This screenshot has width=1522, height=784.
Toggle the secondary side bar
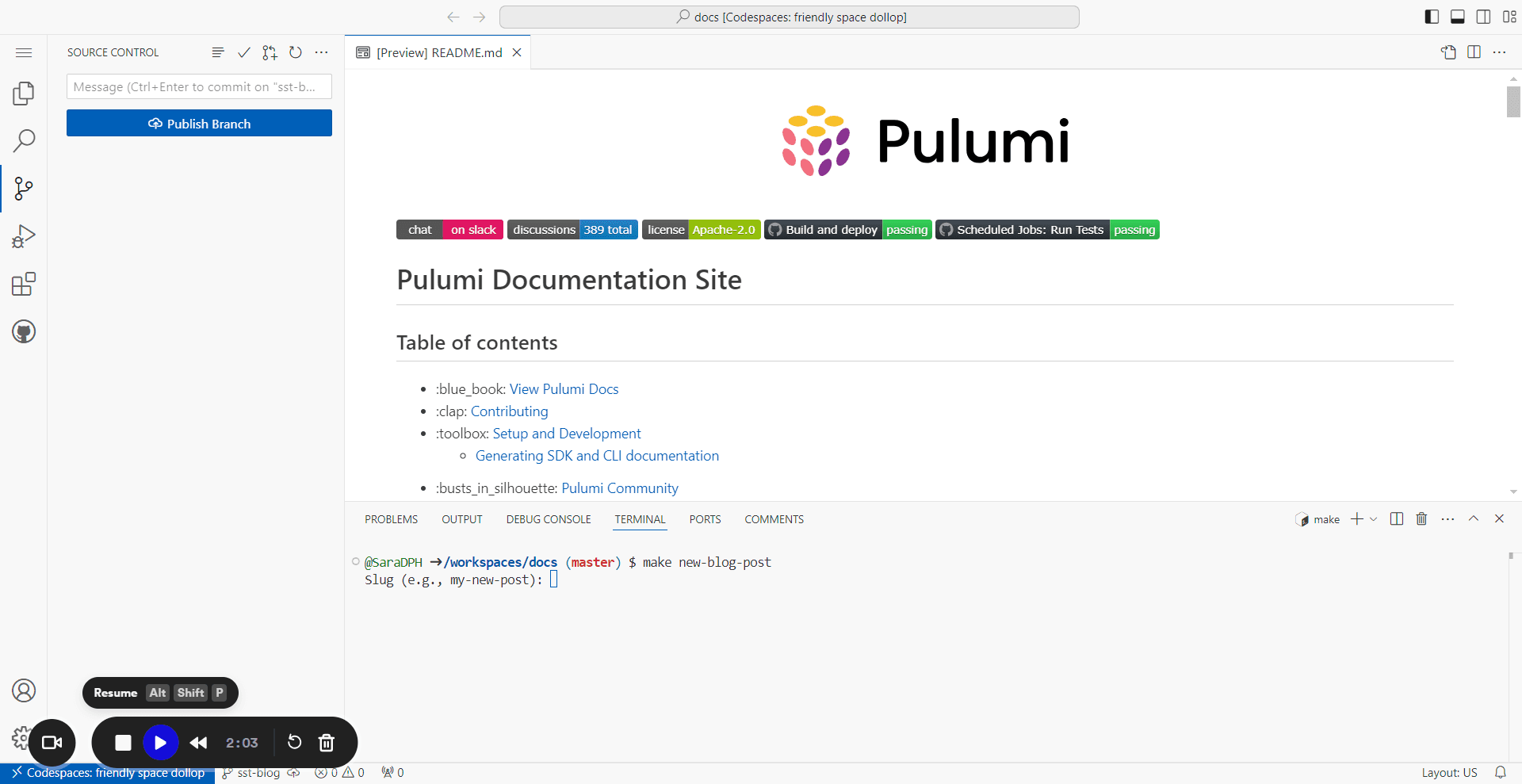coord(1484,17)
